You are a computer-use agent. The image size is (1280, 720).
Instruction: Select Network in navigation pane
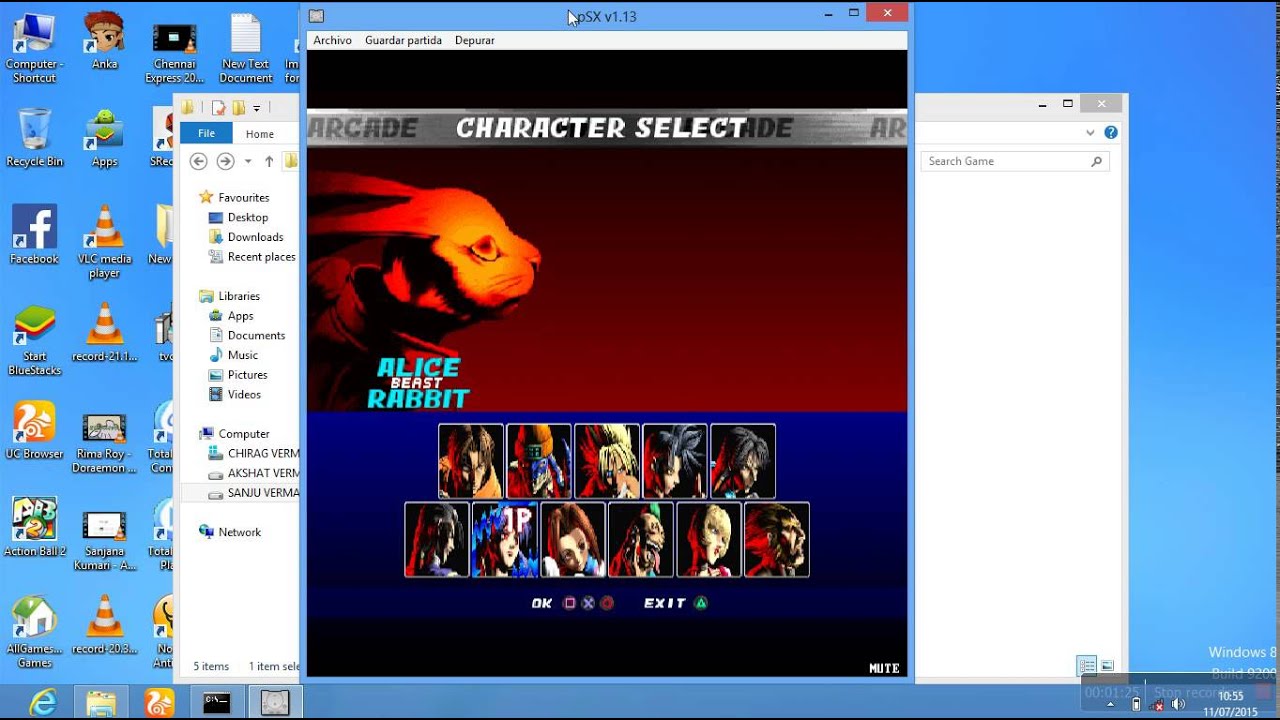(x=230, y=532)
